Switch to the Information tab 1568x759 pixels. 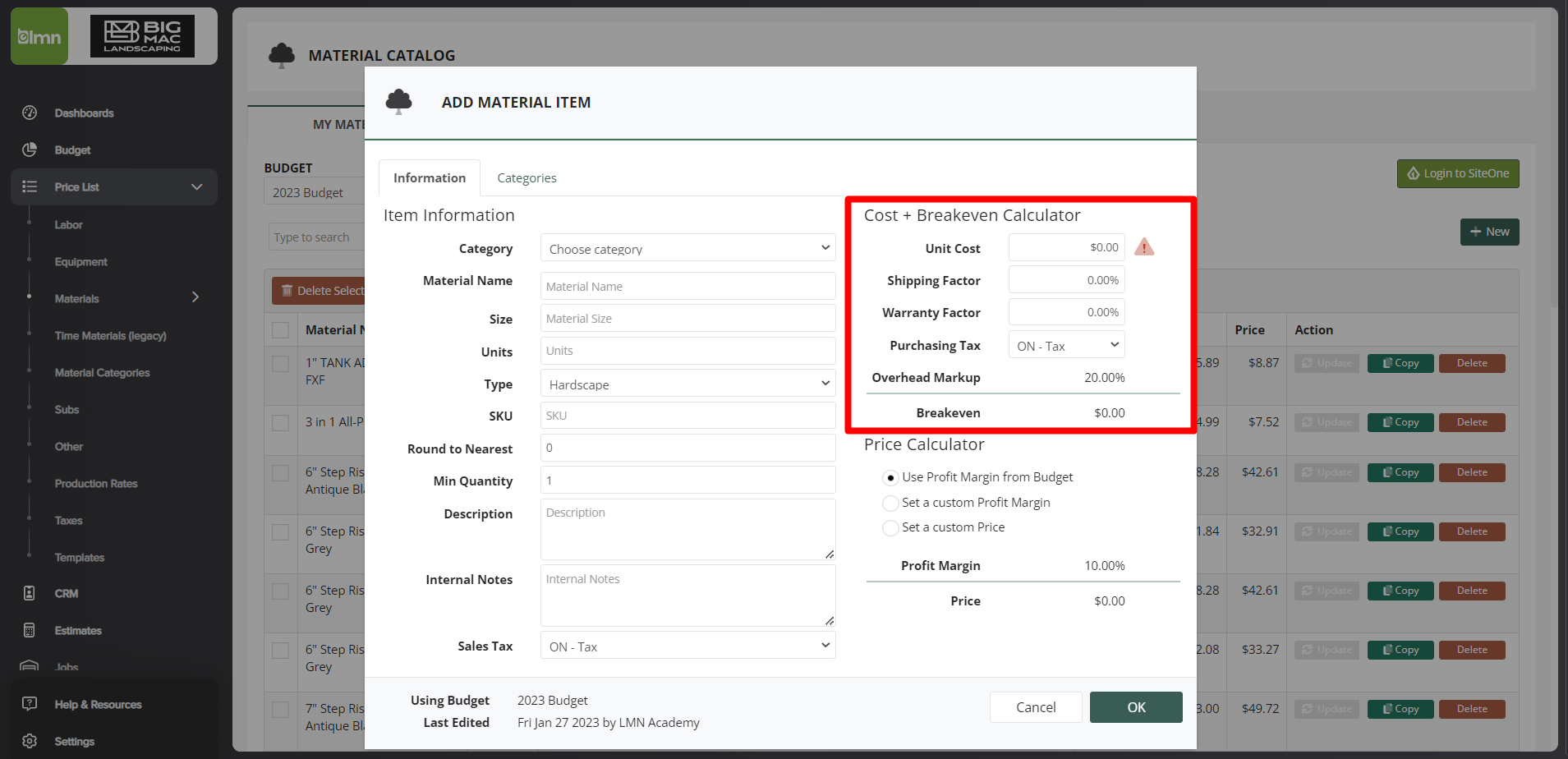click(430, 177)
